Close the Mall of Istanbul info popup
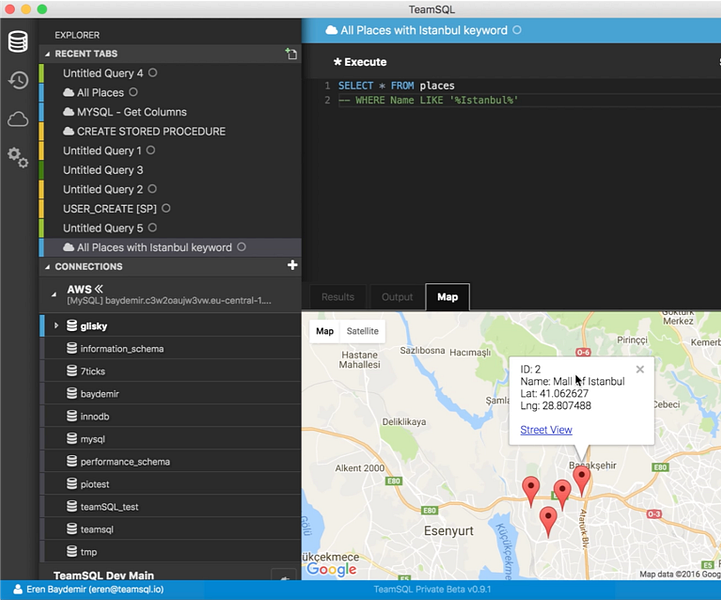The height and width of the screenshot is (600, 721). pyautogui.click(x=640, y=369)
